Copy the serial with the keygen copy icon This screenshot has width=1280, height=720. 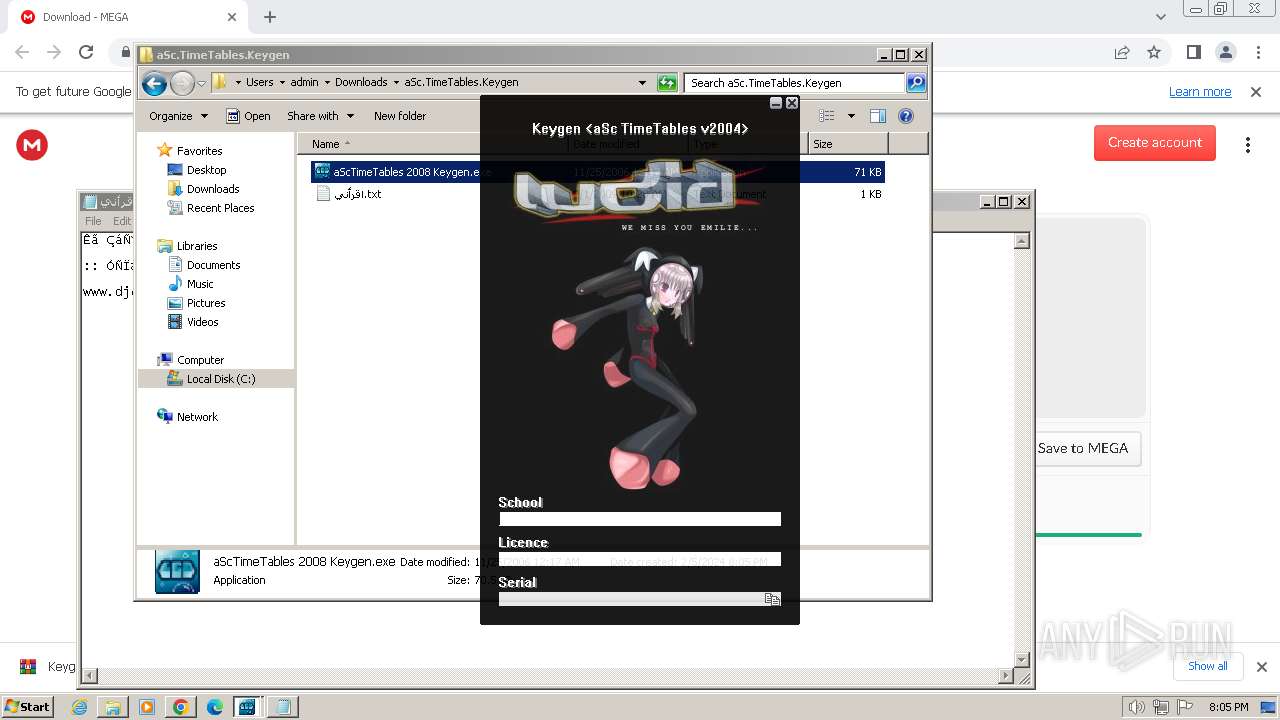click(772, 599)
